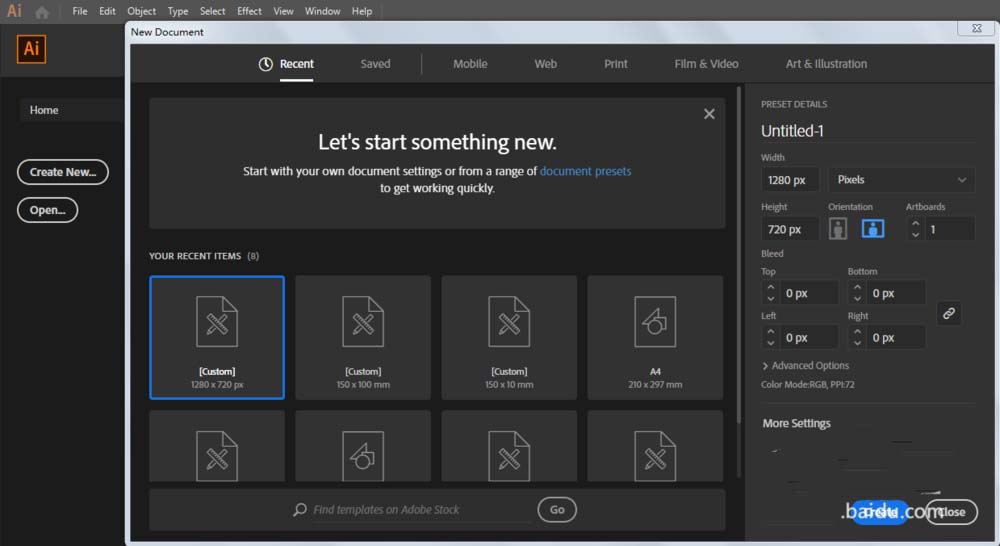Expand Advanced Options
This screenshot has height=546, width=1000.
pyautogui.click(x=805, y=365)
